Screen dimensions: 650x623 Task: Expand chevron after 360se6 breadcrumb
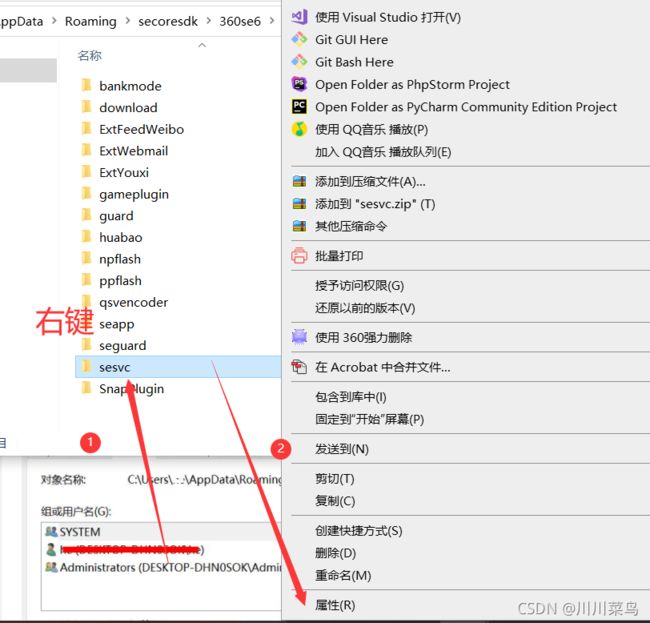(x=272, y=21)
